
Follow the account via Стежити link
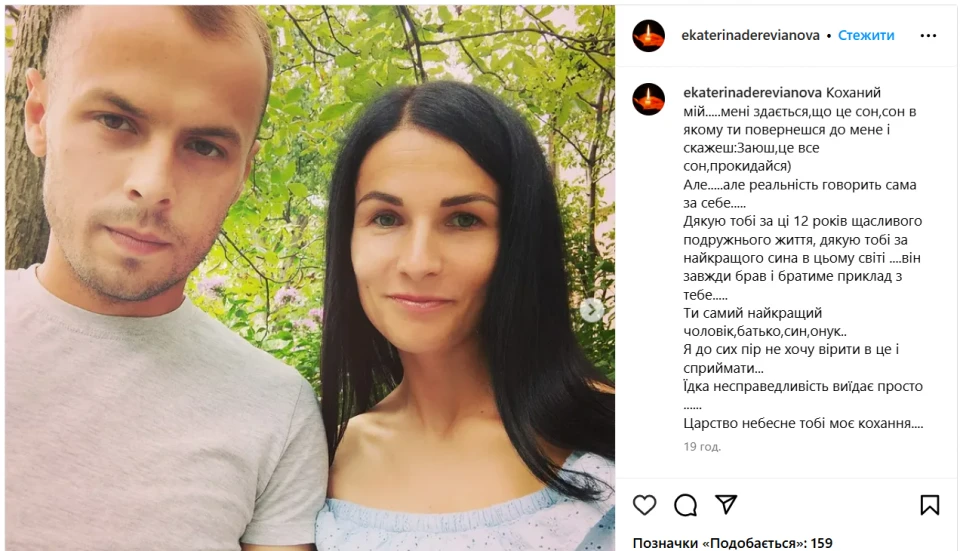tap(866, 36)
